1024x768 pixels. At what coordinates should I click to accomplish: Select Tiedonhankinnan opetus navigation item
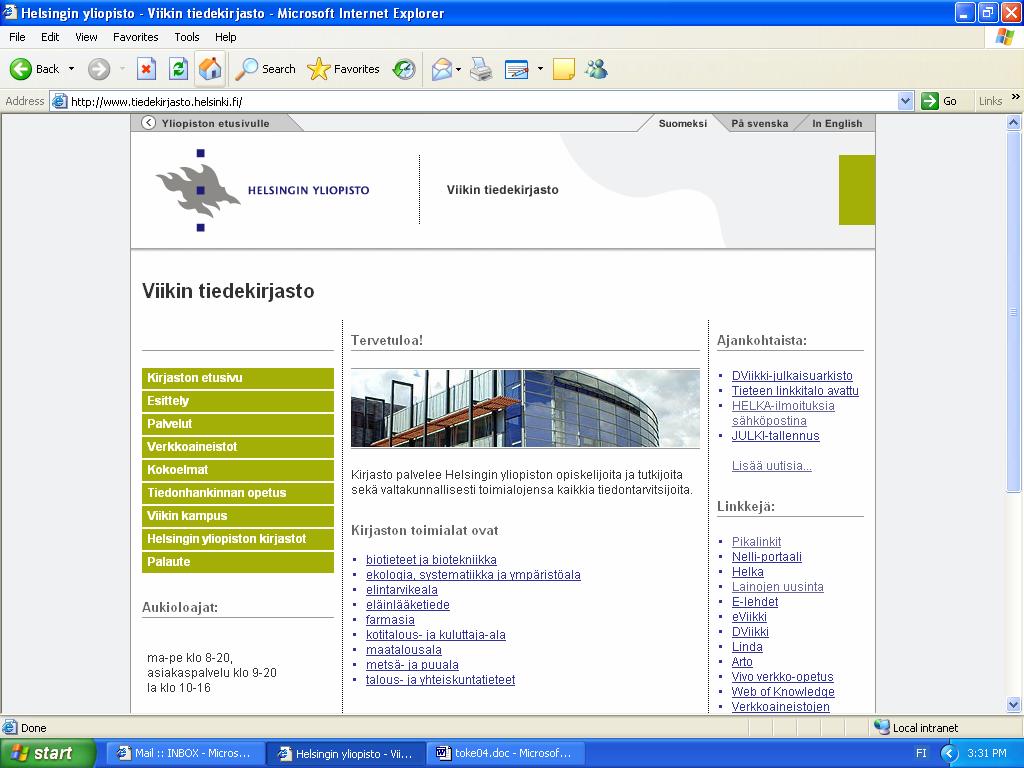238,493
